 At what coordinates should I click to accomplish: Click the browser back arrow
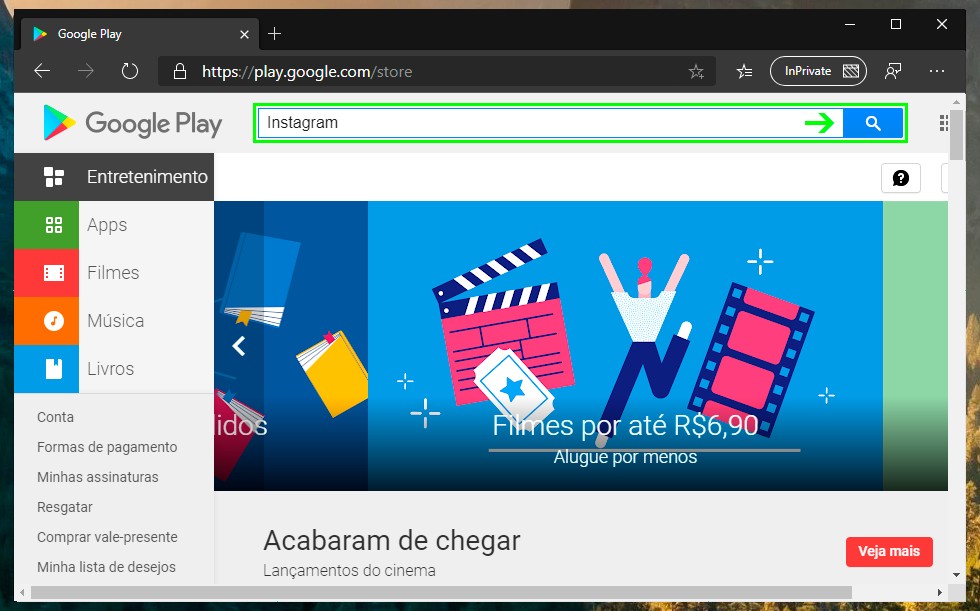click(x=42, y=71)
